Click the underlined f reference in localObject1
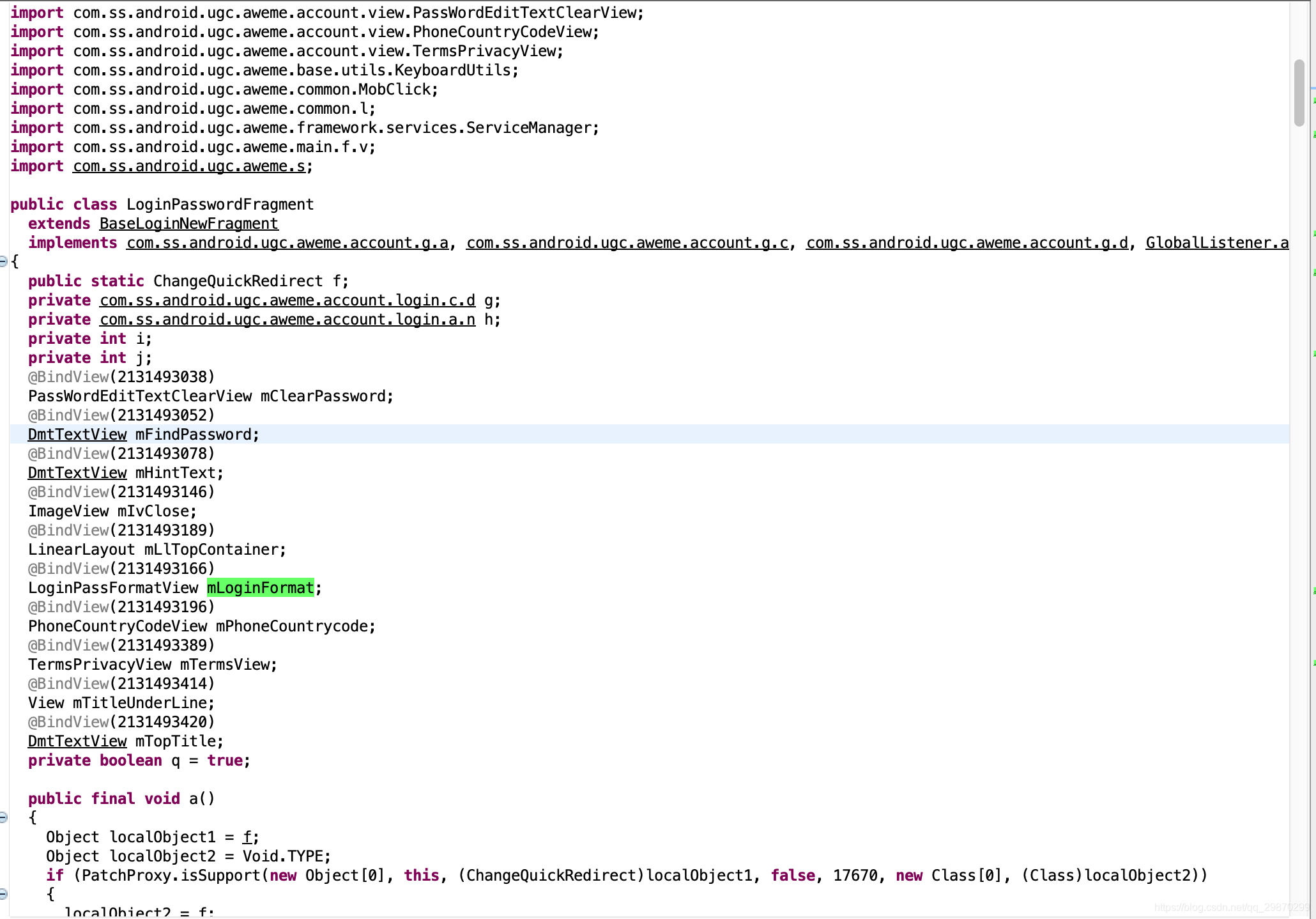The image size is (1316, 919). pos(248,837)
